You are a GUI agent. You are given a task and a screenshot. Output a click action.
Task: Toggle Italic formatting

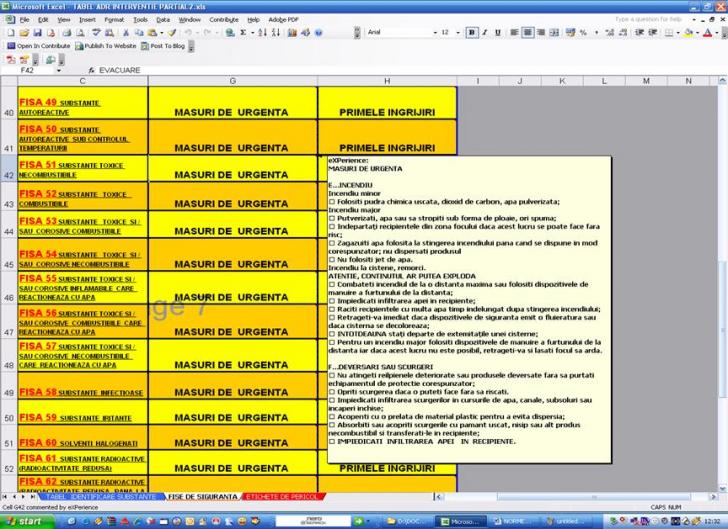485,33
